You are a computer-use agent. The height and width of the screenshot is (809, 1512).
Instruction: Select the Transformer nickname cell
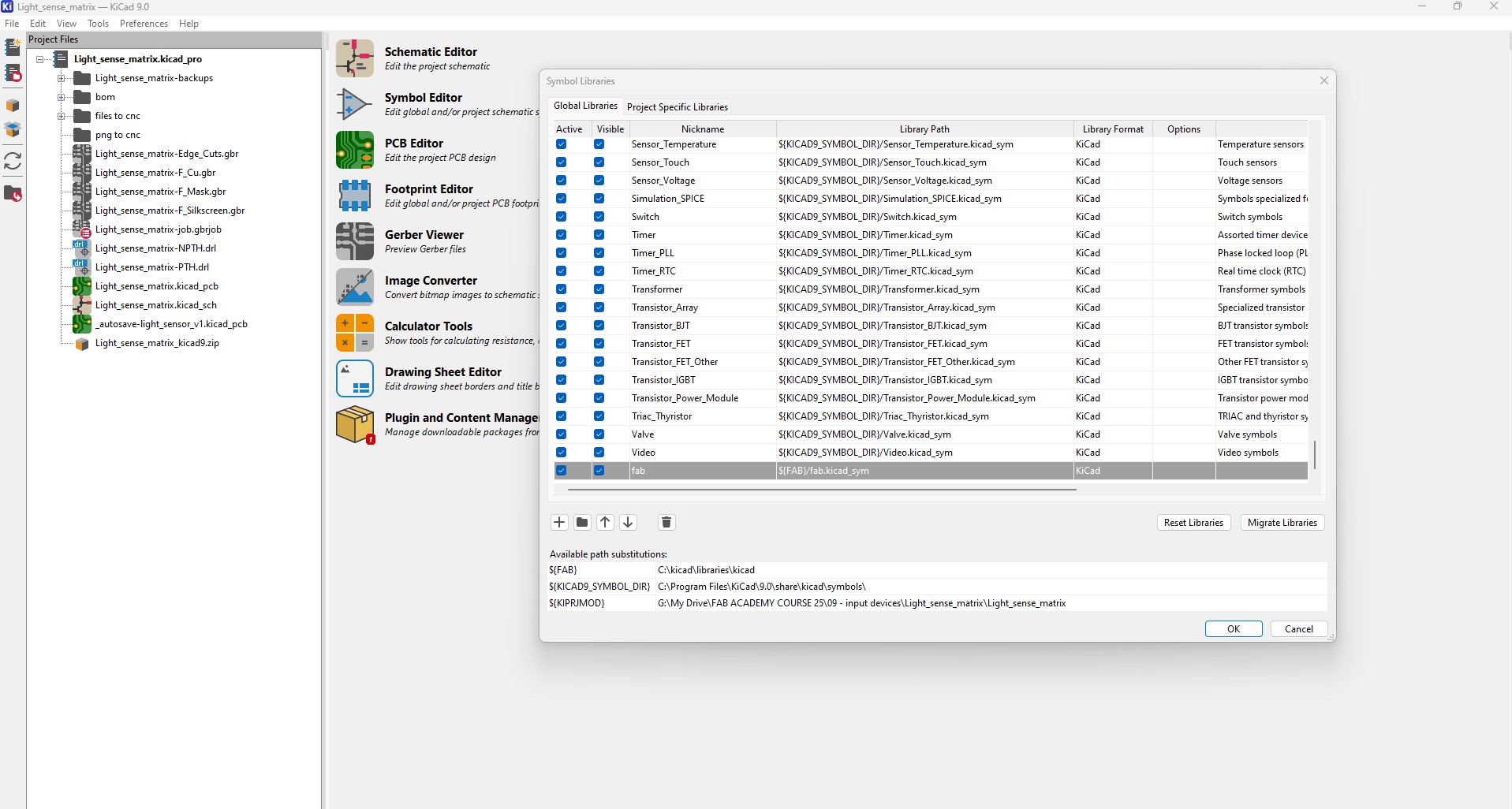(x=702, y=289)
